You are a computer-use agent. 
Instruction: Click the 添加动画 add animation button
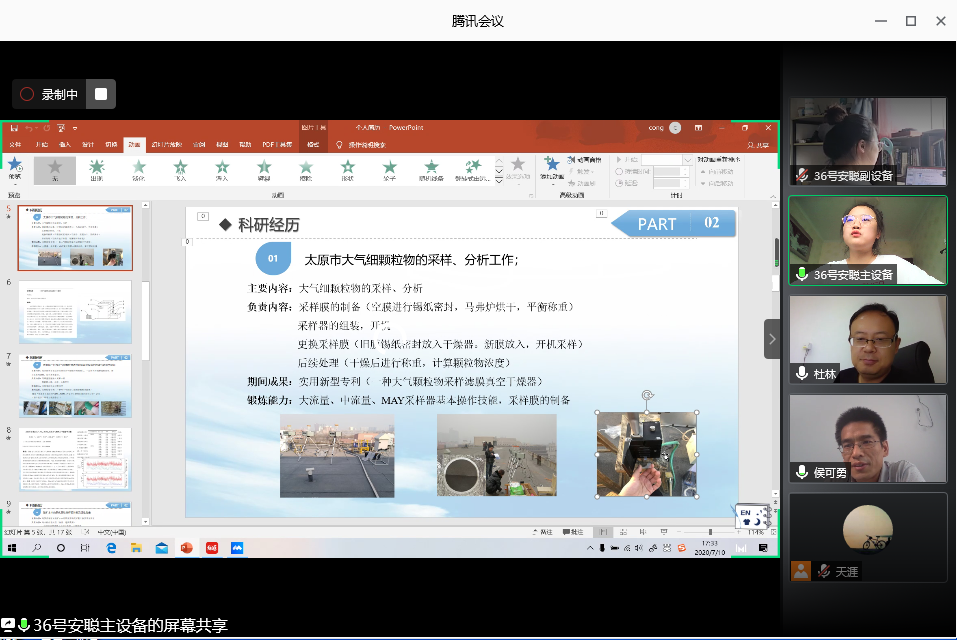coord(551,167)
